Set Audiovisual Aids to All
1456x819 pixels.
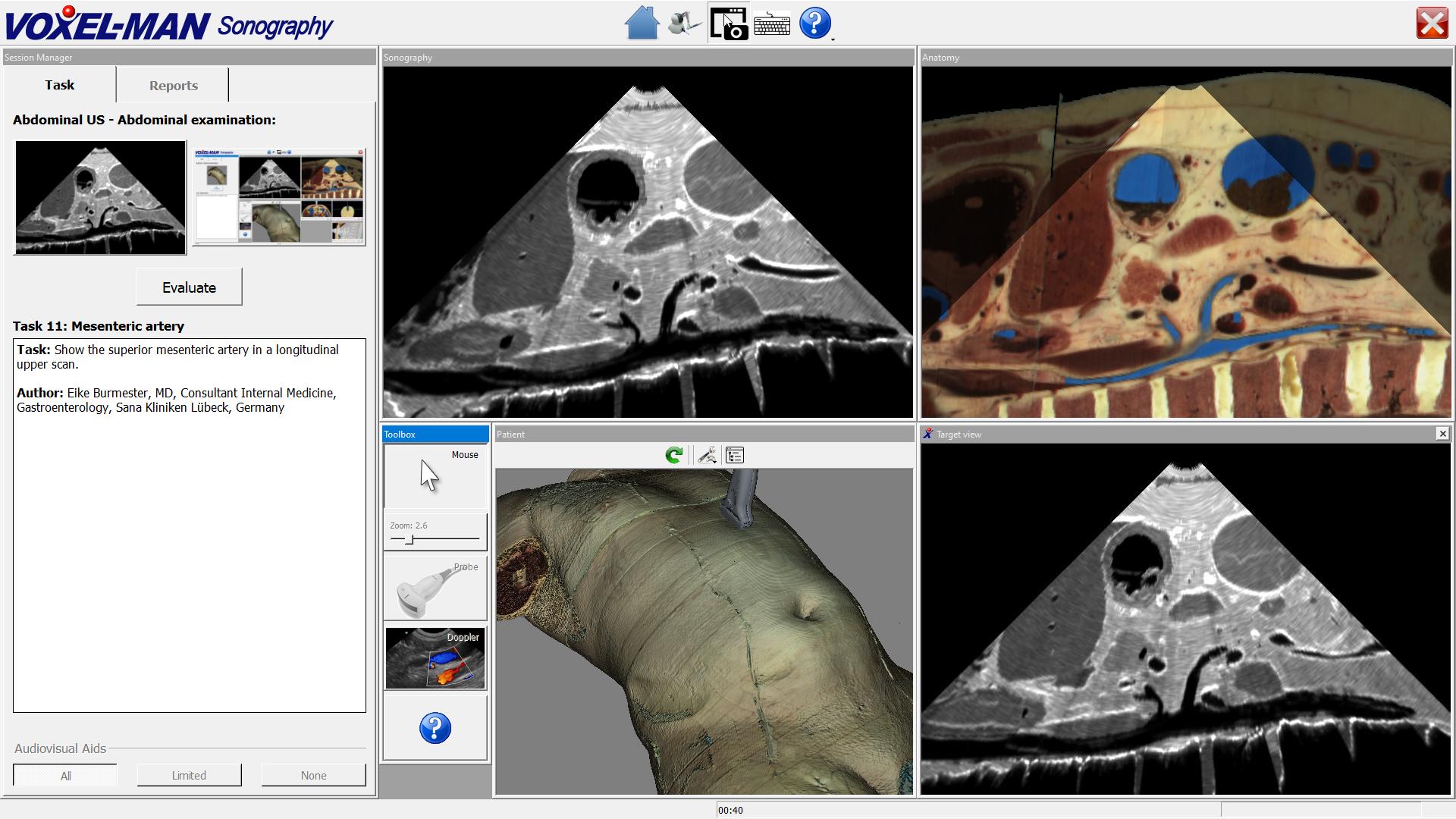65,775
